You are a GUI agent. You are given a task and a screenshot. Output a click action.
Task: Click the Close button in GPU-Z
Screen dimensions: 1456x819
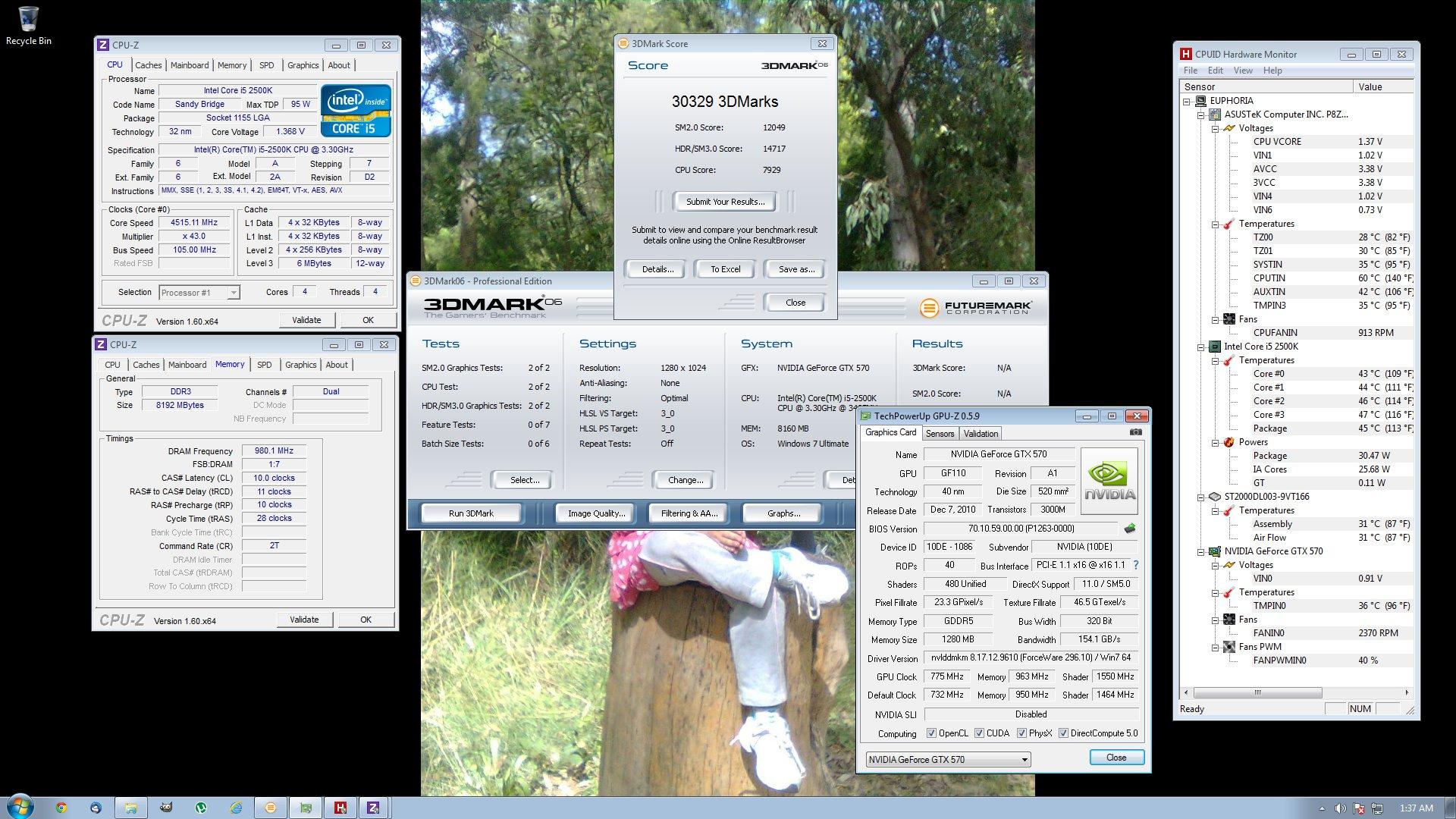(x=1116, y=758)
